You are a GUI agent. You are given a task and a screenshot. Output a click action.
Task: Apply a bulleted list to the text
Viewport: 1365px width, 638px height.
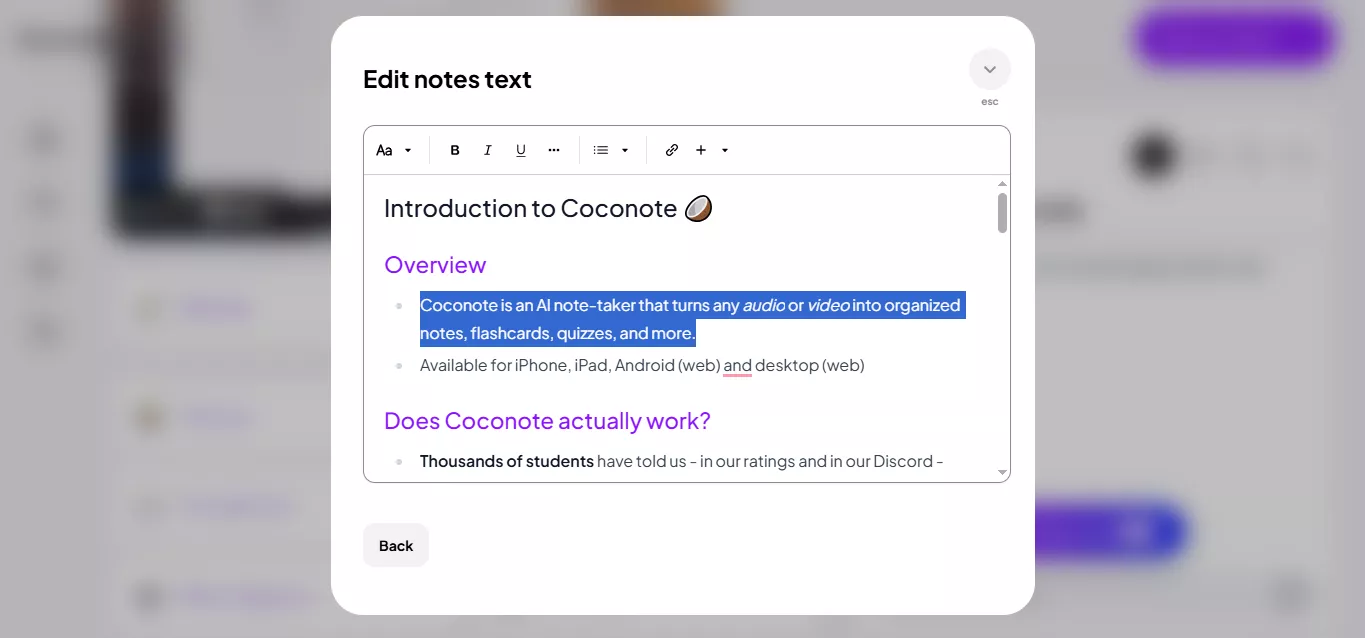[x=600, y=150]
